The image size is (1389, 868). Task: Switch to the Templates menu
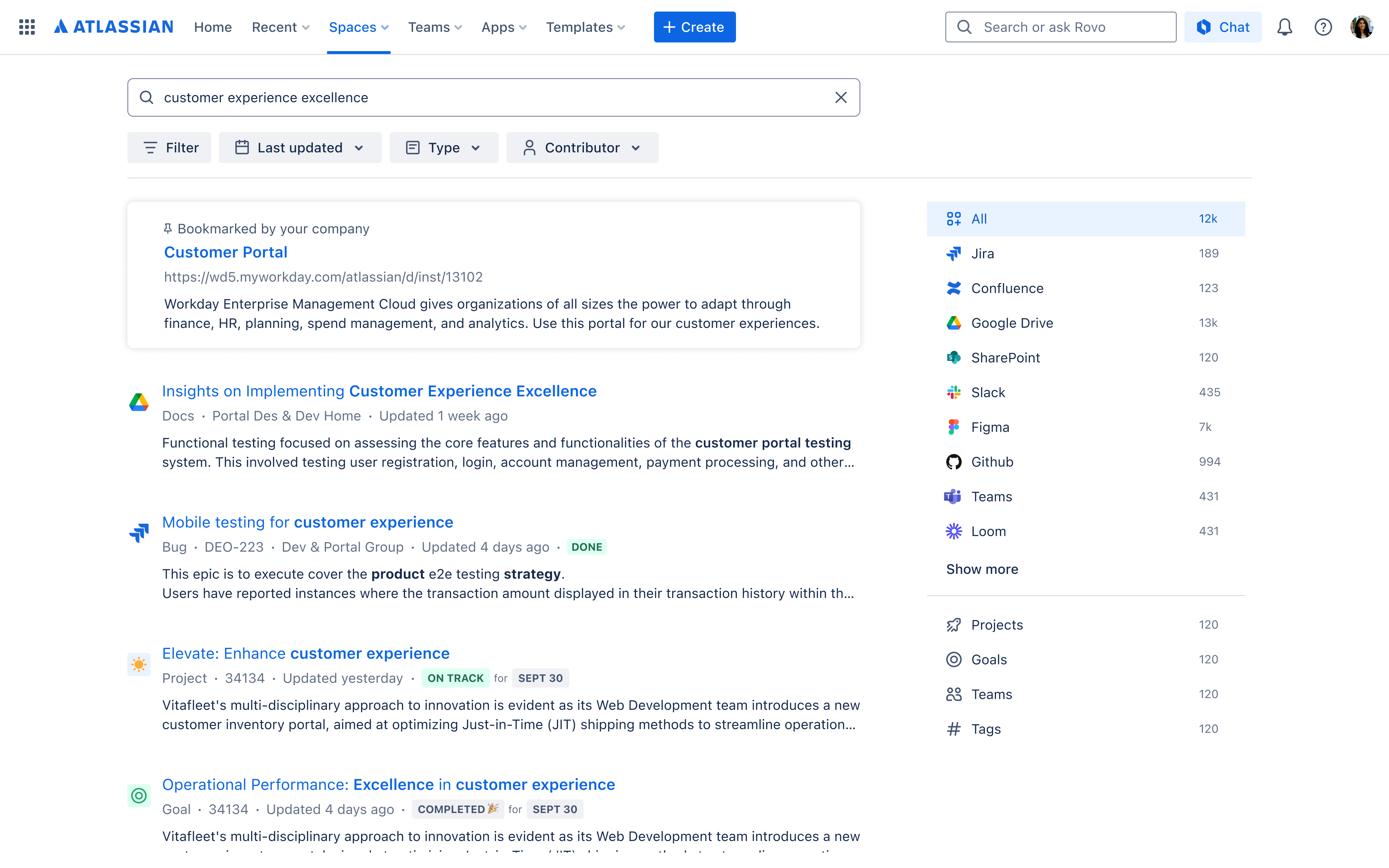(x=585, y=26)
